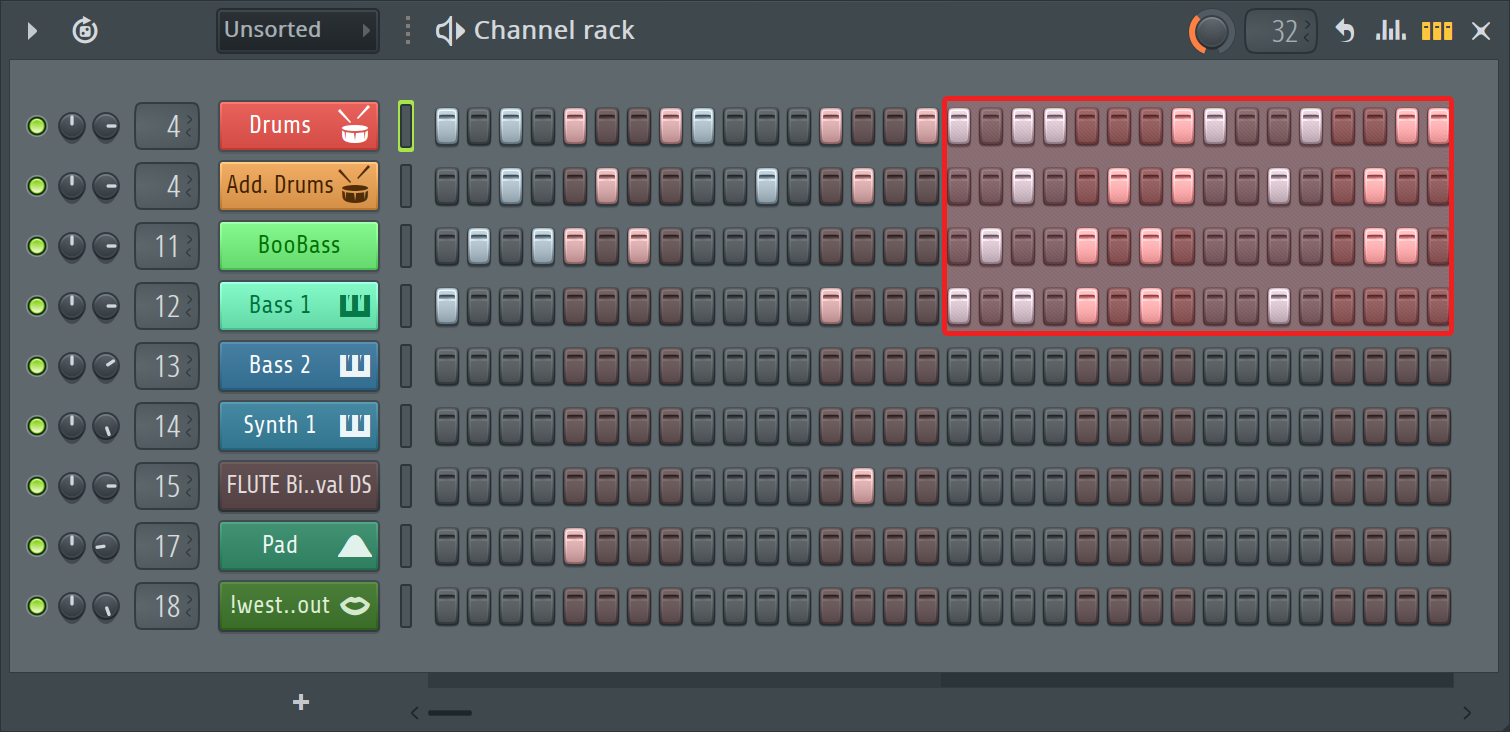This screenshot has height=732, width=1510.
Task: Click the Bass 2 mixer track number 13
Action: point(167,366)
